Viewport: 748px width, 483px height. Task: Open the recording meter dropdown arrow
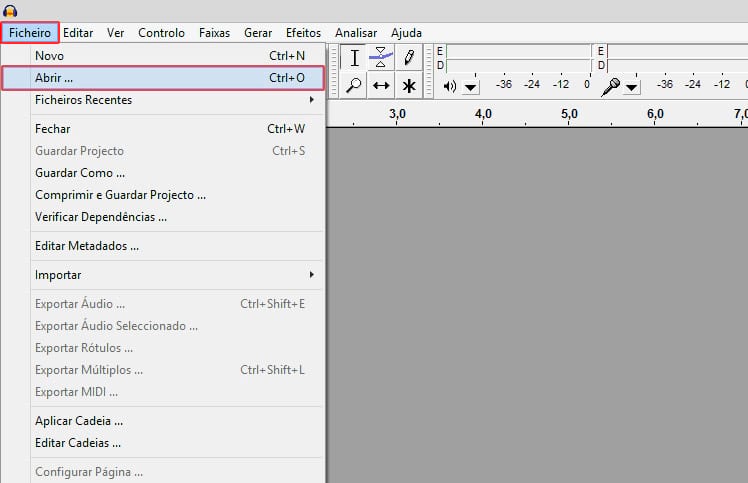point(632,87)
